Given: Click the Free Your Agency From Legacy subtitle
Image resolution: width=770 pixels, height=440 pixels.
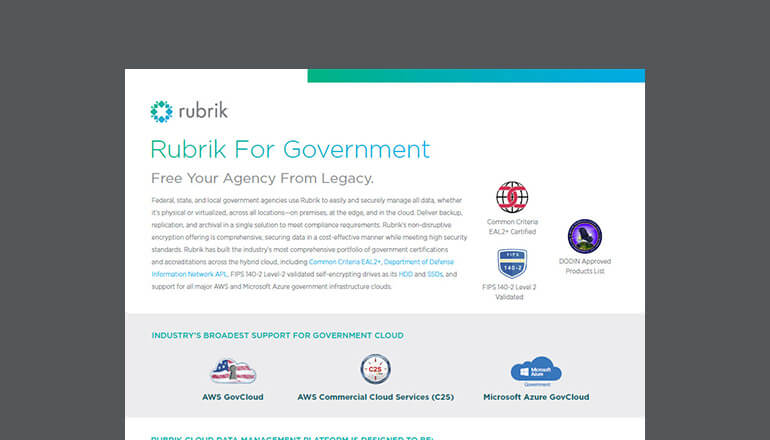Looking at the screenshot, I should point(261,179).
